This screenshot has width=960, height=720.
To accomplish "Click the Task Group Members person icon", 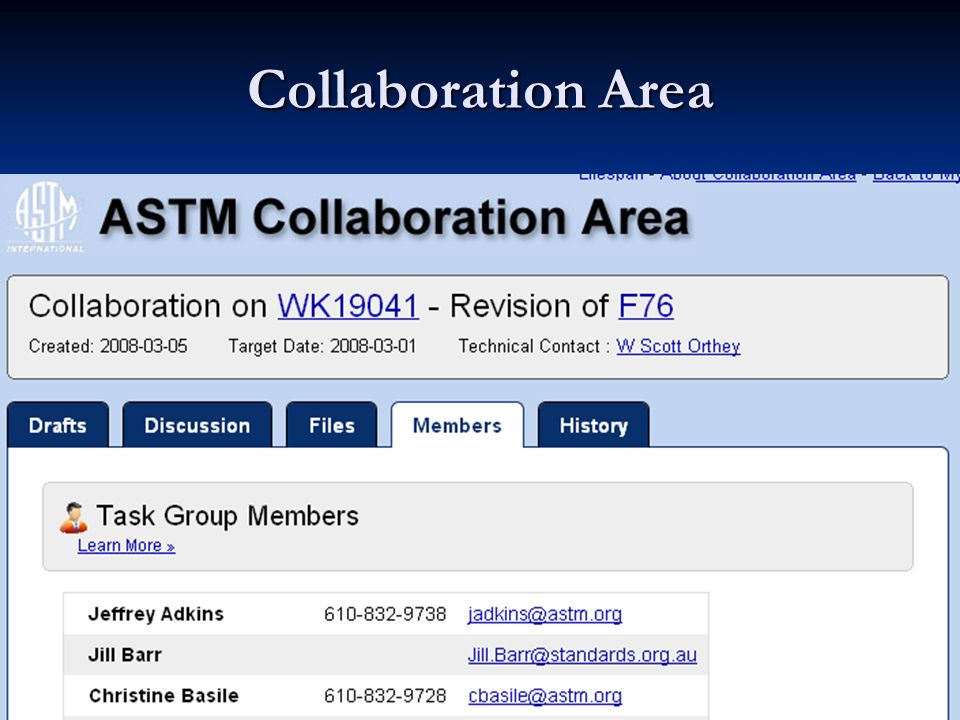I will [73, 517].
